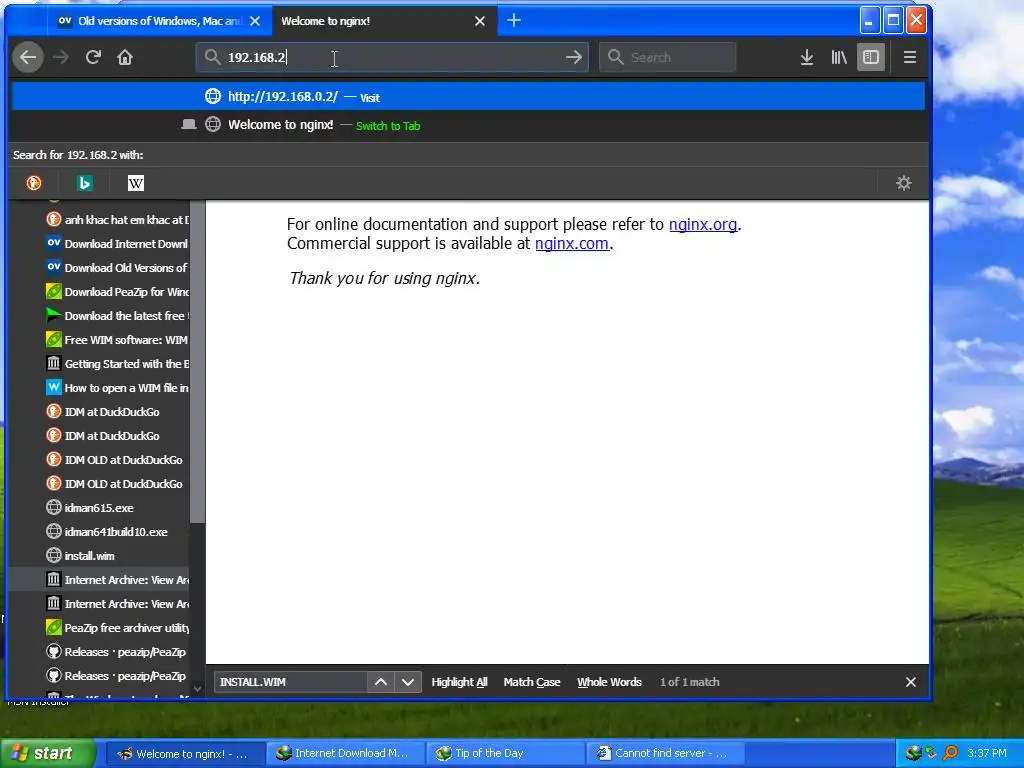Click the sidebar scrollbar down arrow
The image size is (1024, 768).
[197, 688]
